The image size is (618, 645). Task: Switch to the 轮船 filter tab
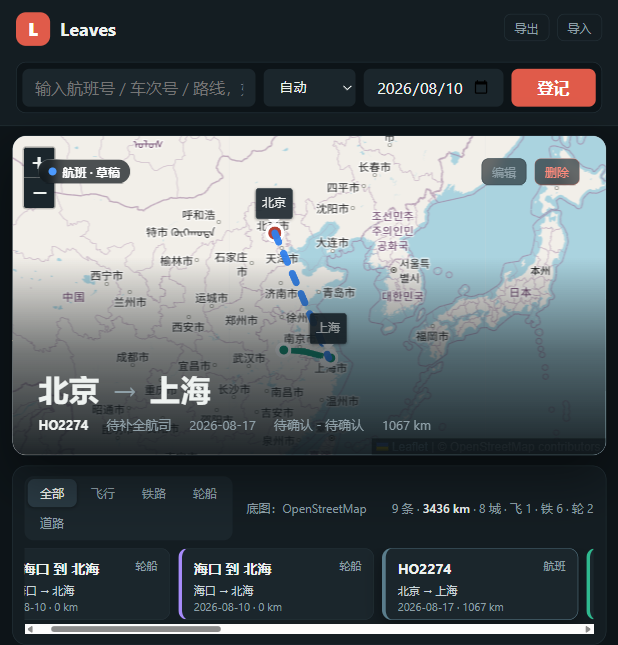click(x=205, y=493)
